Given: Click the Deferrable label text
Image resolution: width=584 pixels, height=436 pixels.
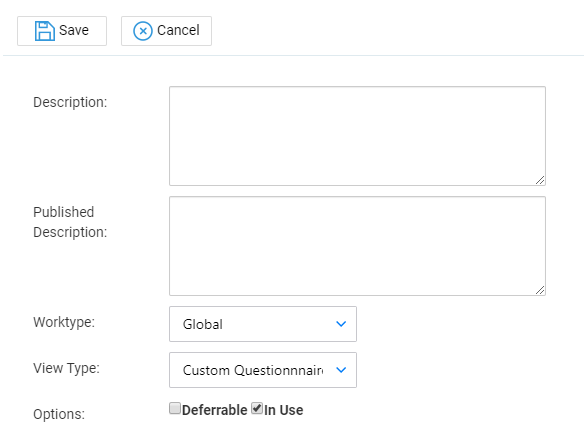Looking at the screenshot, I should tap(215, 410).
